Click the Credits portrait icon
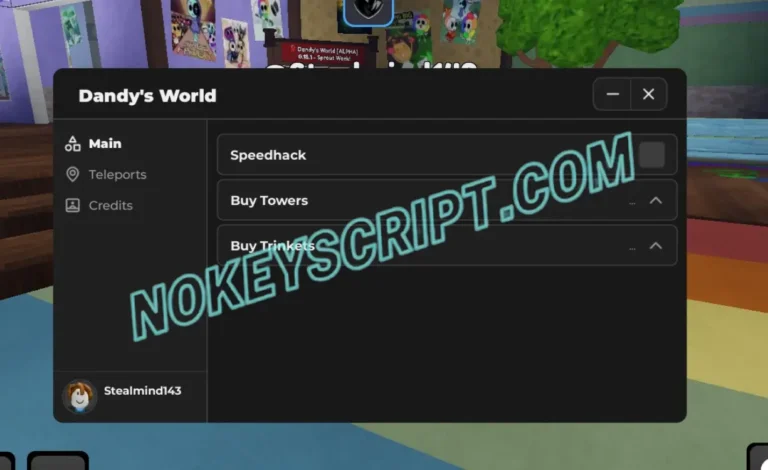 72,205
